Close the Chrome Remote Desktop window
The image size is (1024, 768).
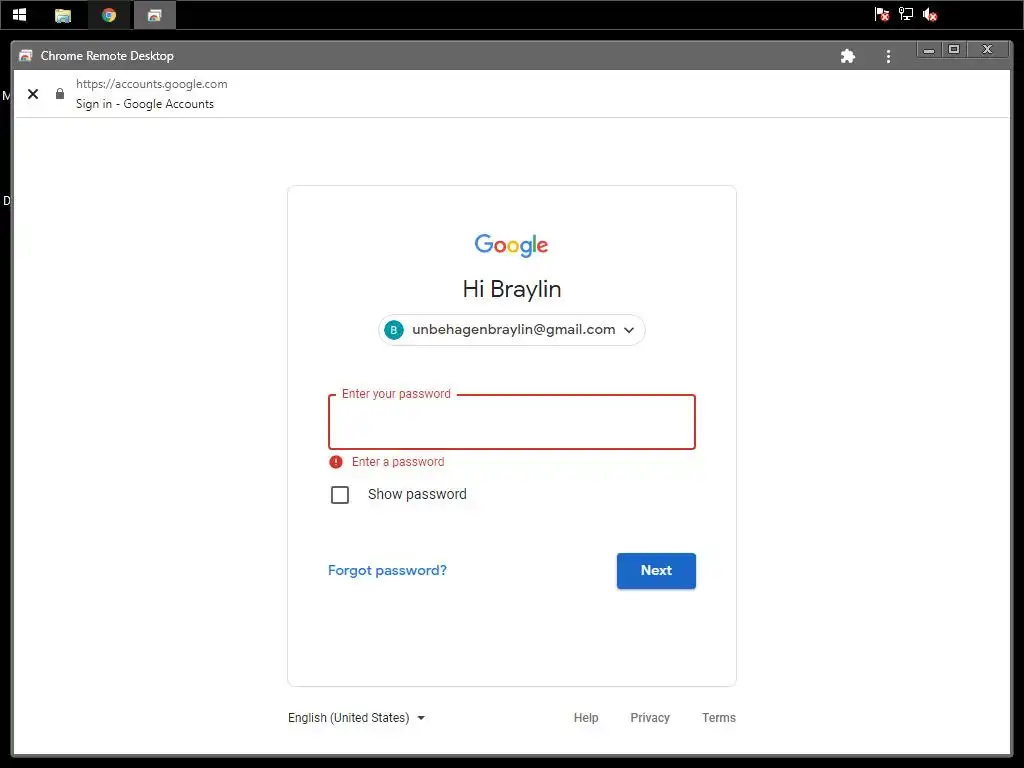[x=987, y=50]
